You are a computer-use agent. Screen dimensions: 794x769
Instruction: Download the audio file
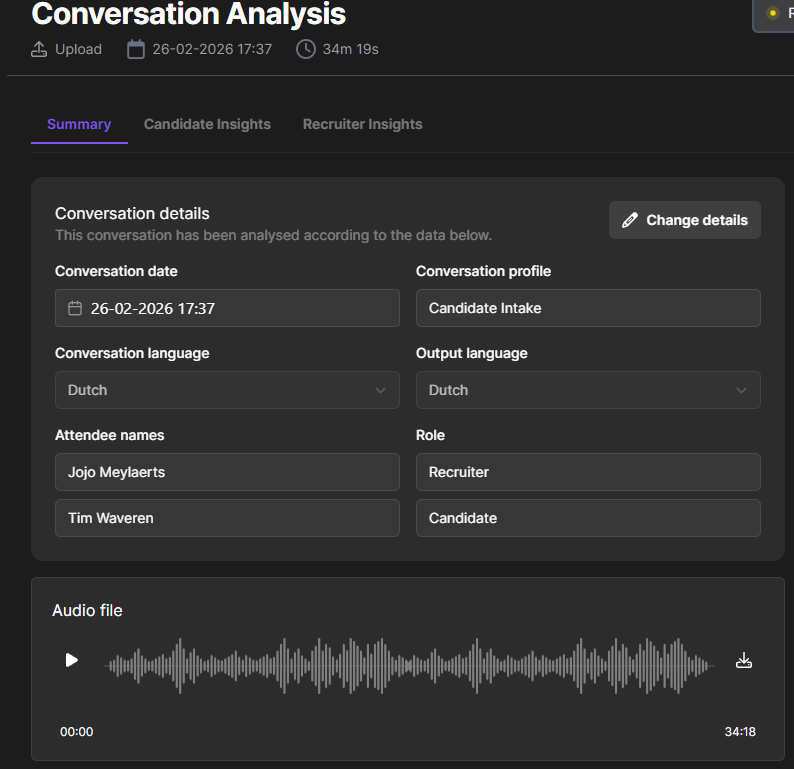point(743,660)
